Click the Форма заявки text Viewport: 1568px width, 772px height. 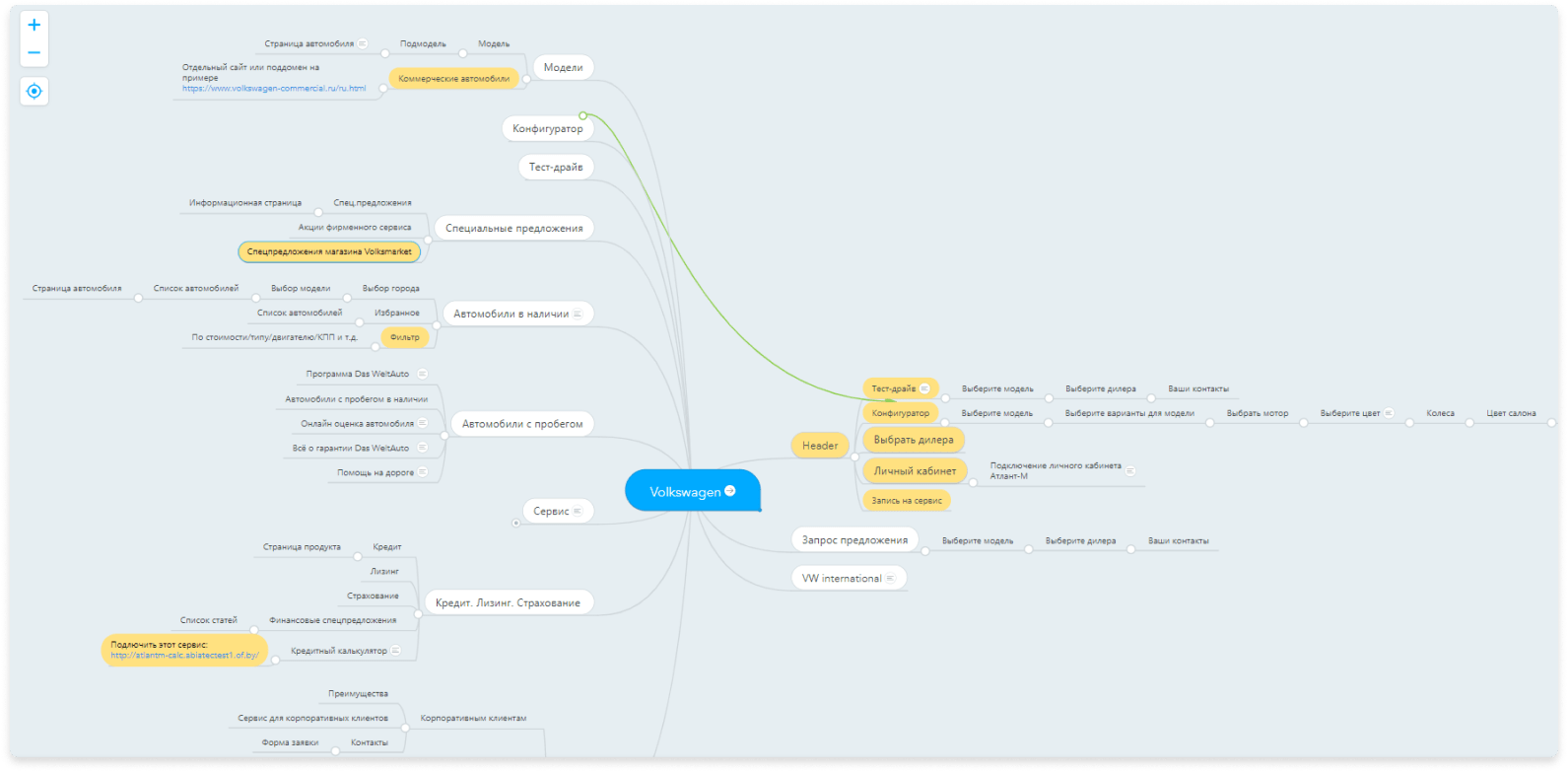(x=290, y=742)
